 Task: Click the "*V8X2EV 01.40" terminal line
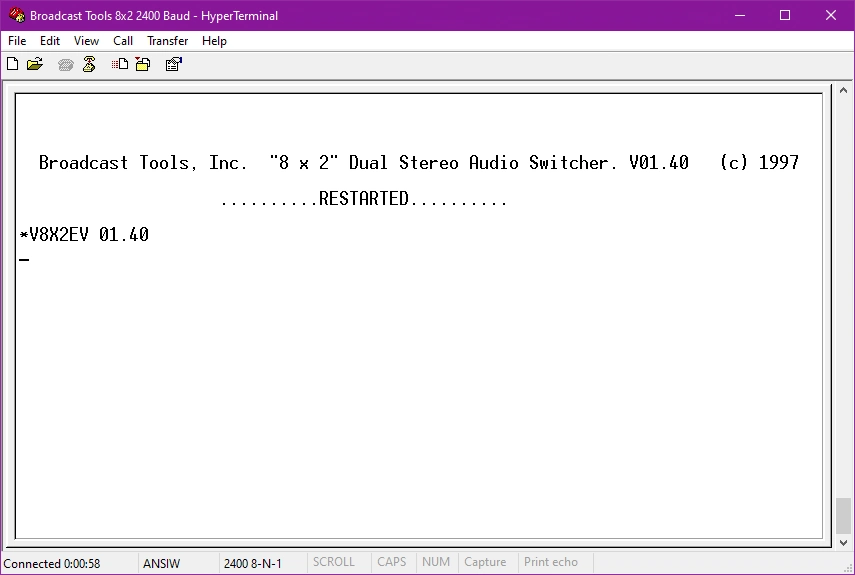click(84, 235)
